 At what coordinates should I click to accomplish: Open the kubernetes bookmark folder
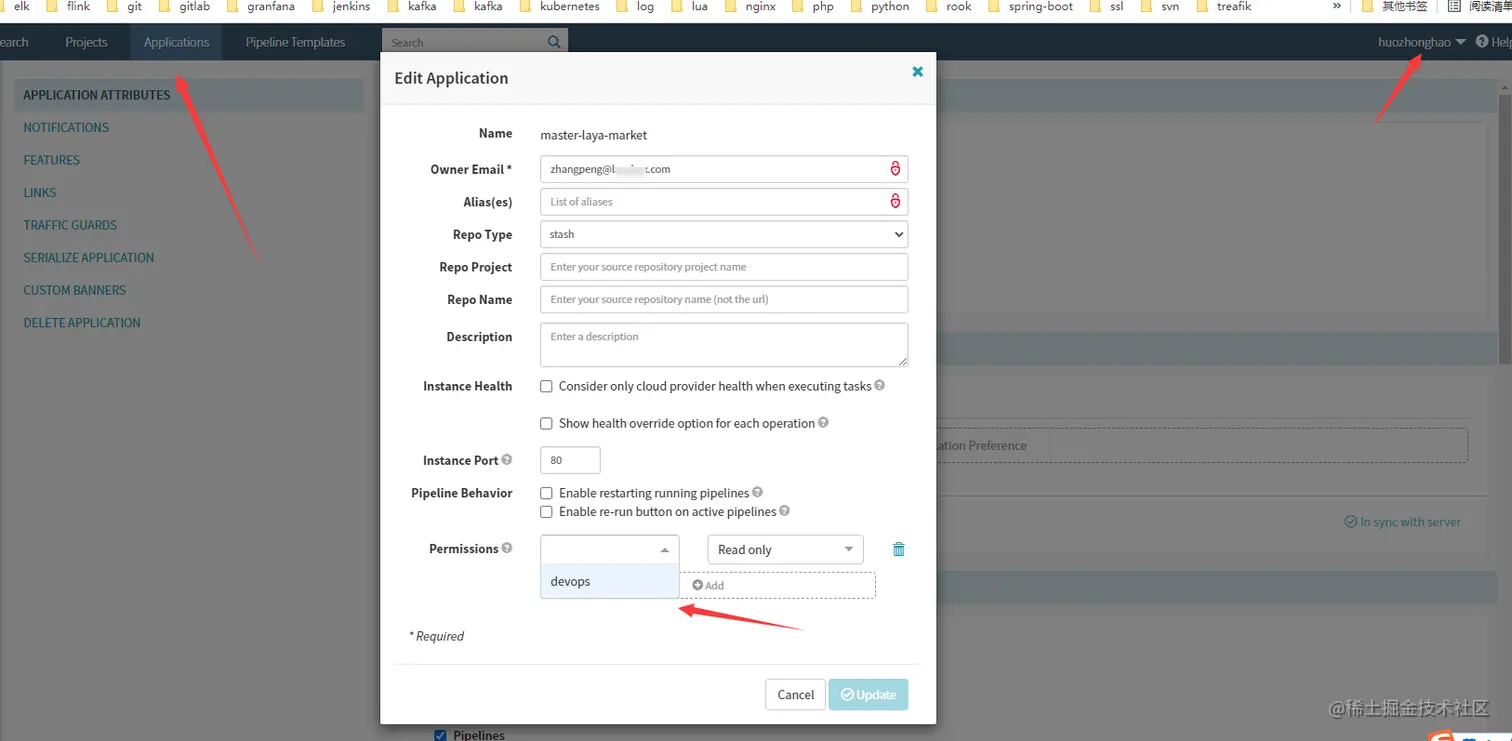pos(559,6)
